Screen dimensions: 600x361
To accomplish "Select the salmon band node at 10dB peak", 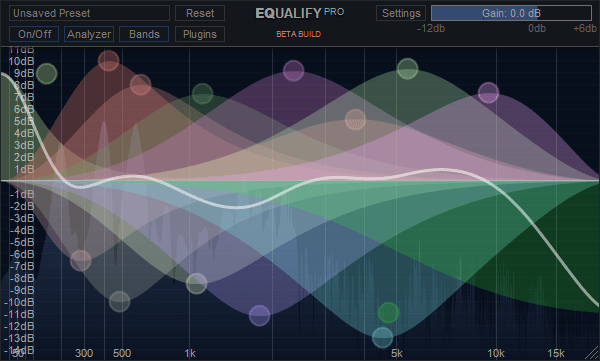I will point(109,60).
